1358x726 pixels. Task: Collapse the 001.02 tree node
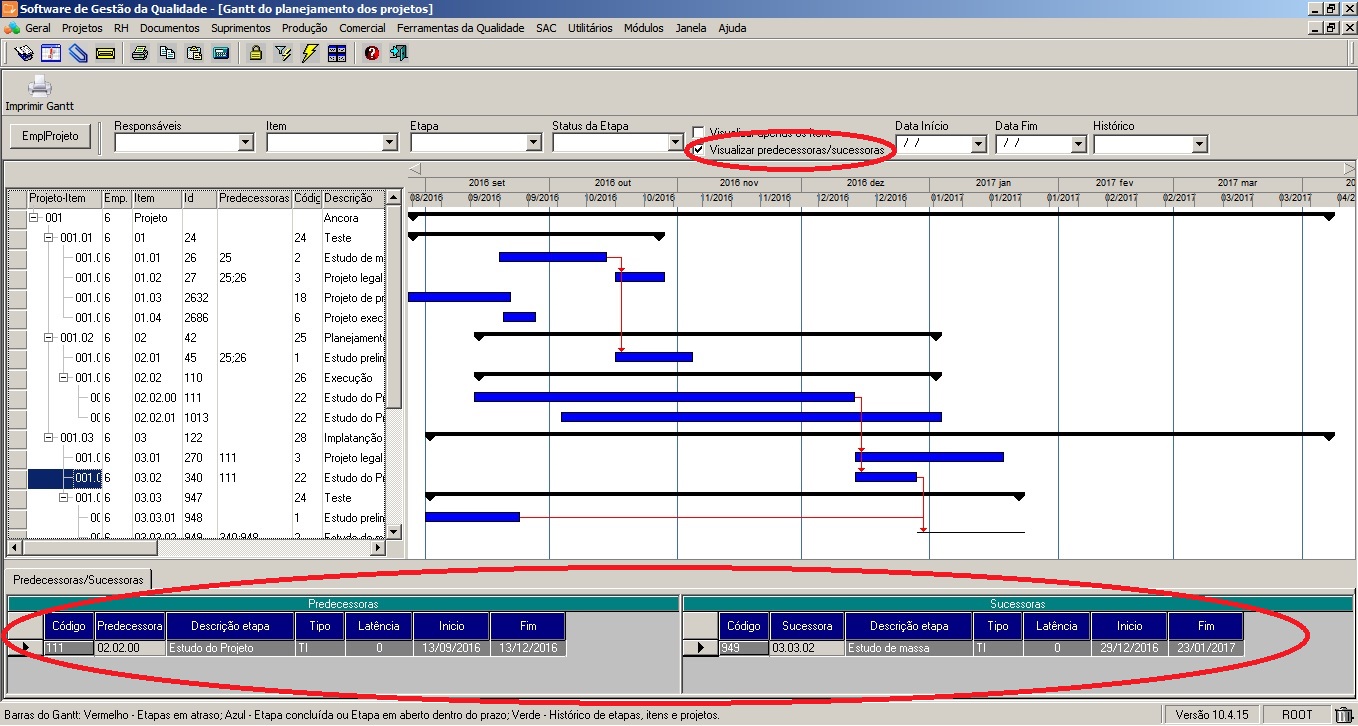coord(49,337)
